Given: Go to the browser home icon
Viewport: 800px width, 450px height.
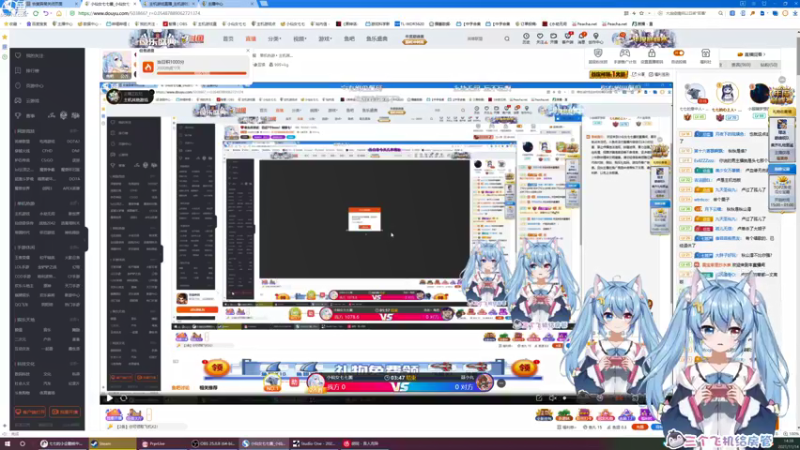Looking at the screenshot, I should tap(59, 13).
